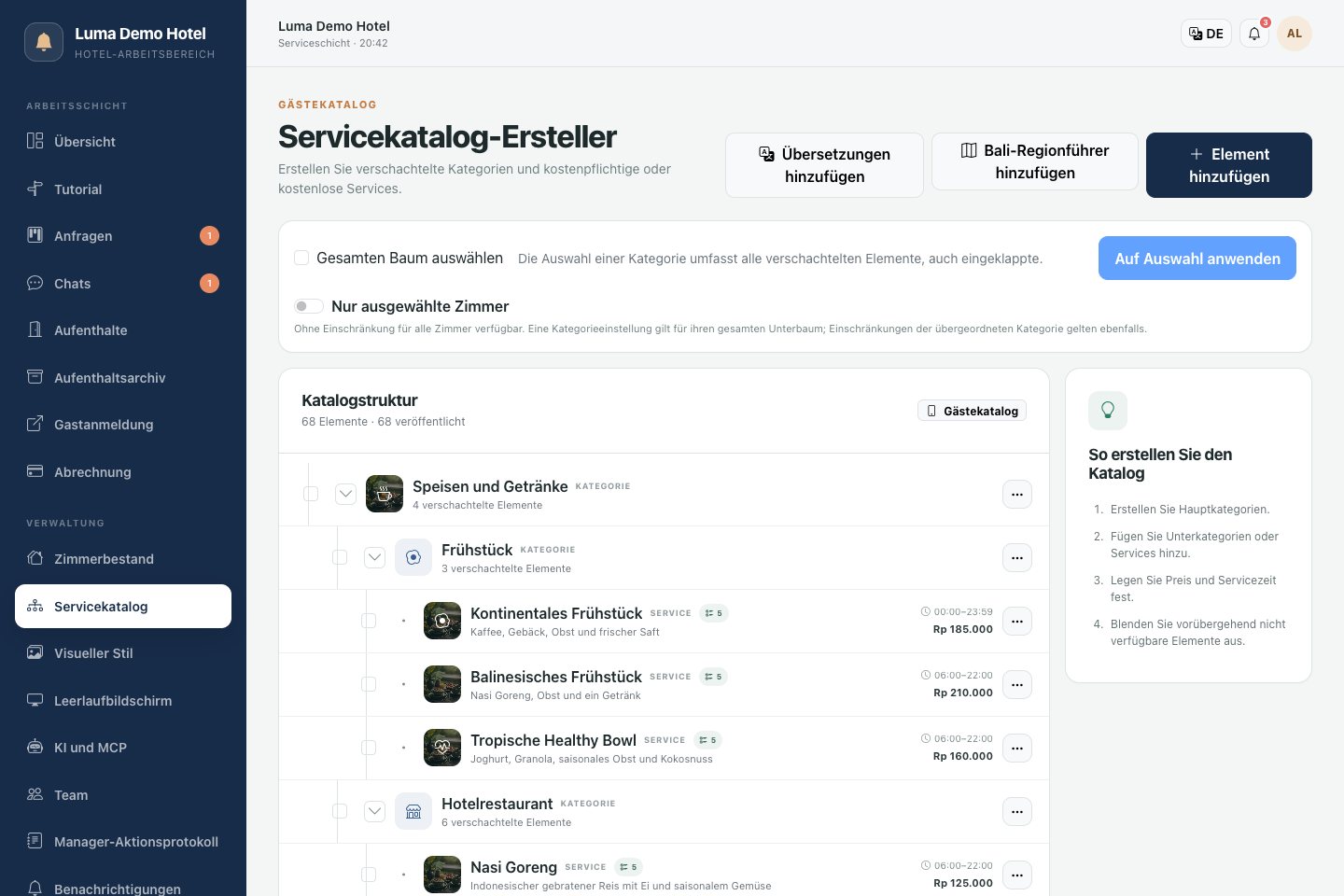The width and height of the screenshot is (1344, 896).
Task: Click the Nasi Goreng service title
Action: [x=513, y=867]
